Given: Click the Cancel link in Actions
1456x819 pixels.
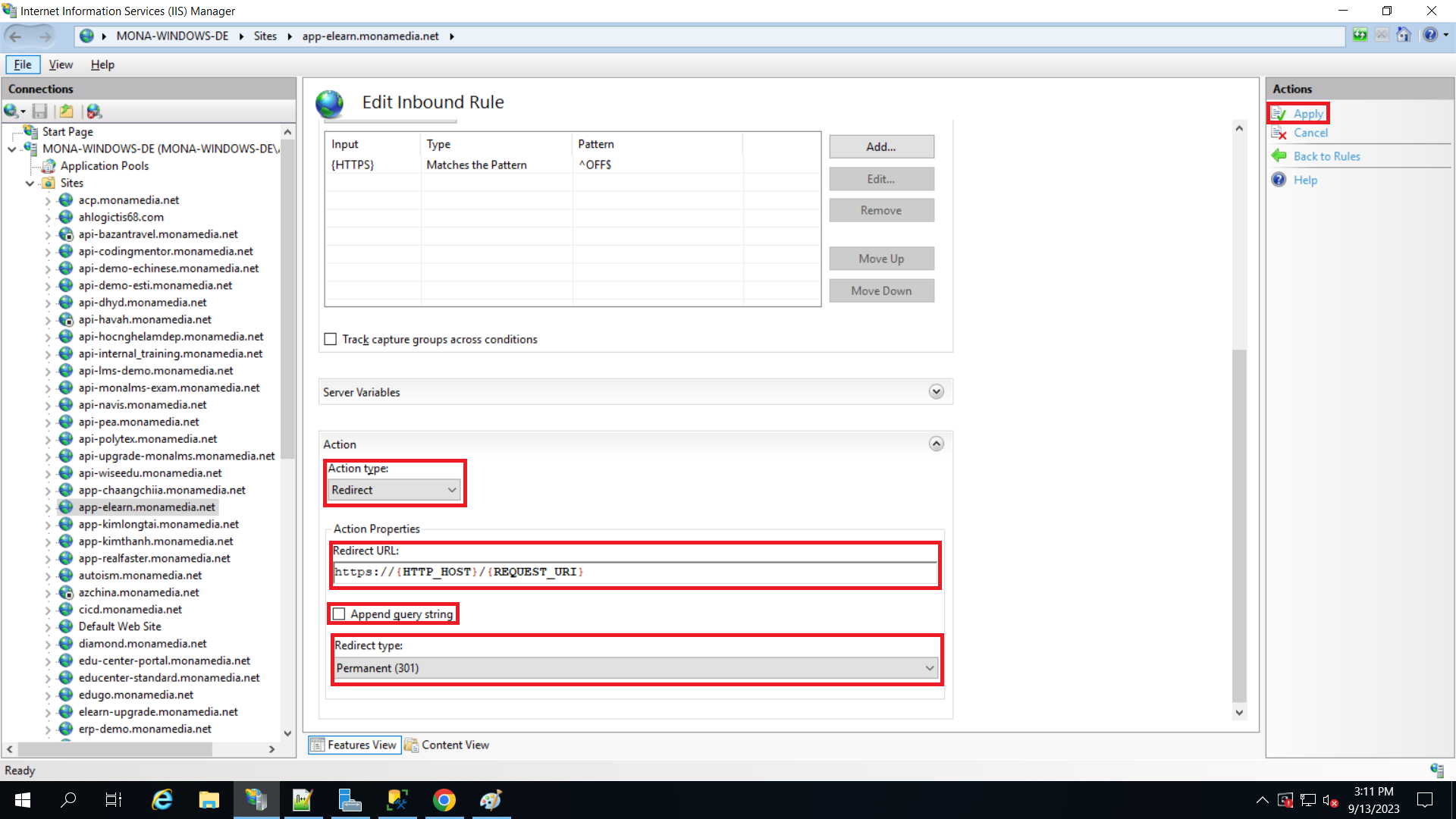Looking at the screenshot, I should (x=1310, y=133).
